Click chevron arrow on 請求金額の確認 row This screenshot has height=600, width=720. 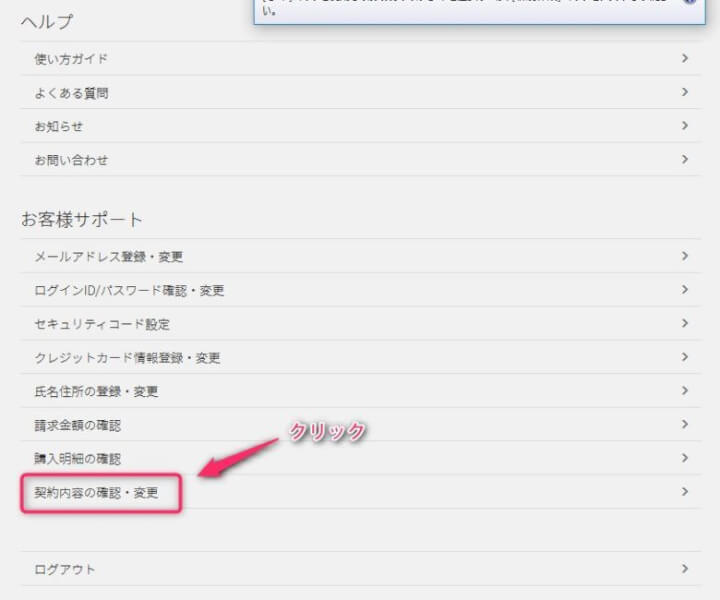tap(685, 425)
